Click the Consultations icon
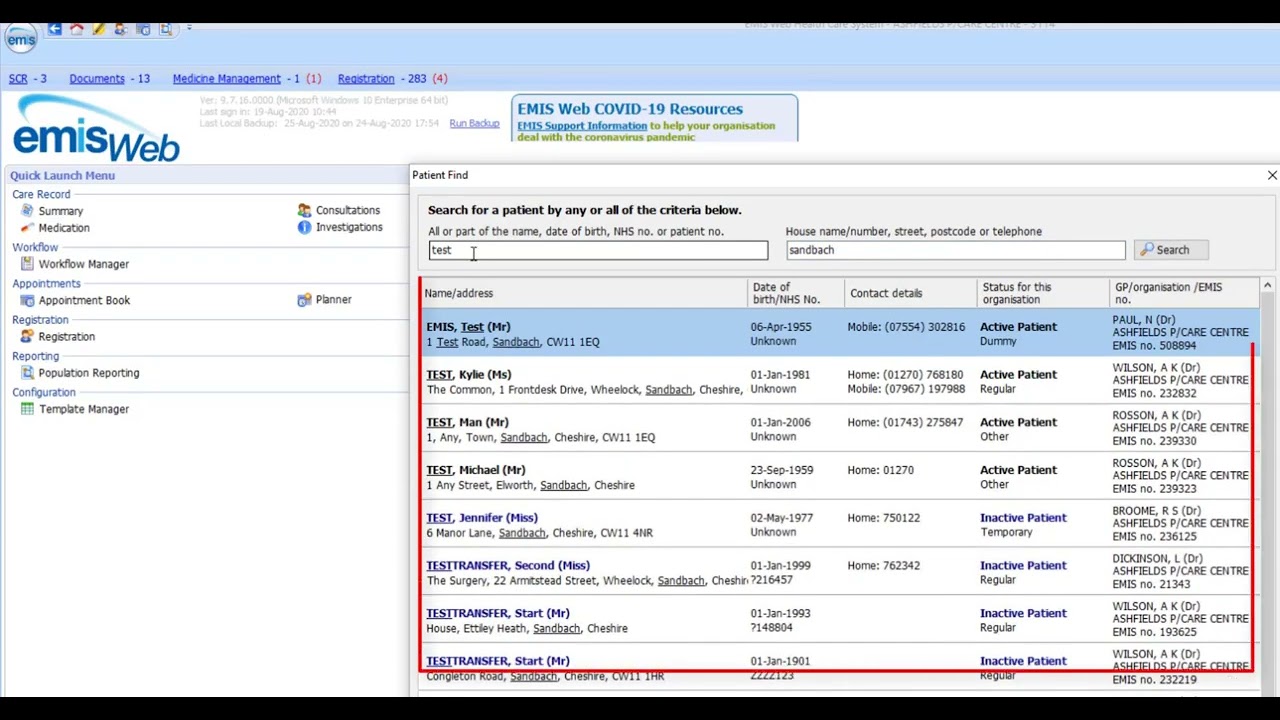 (304, 210)
